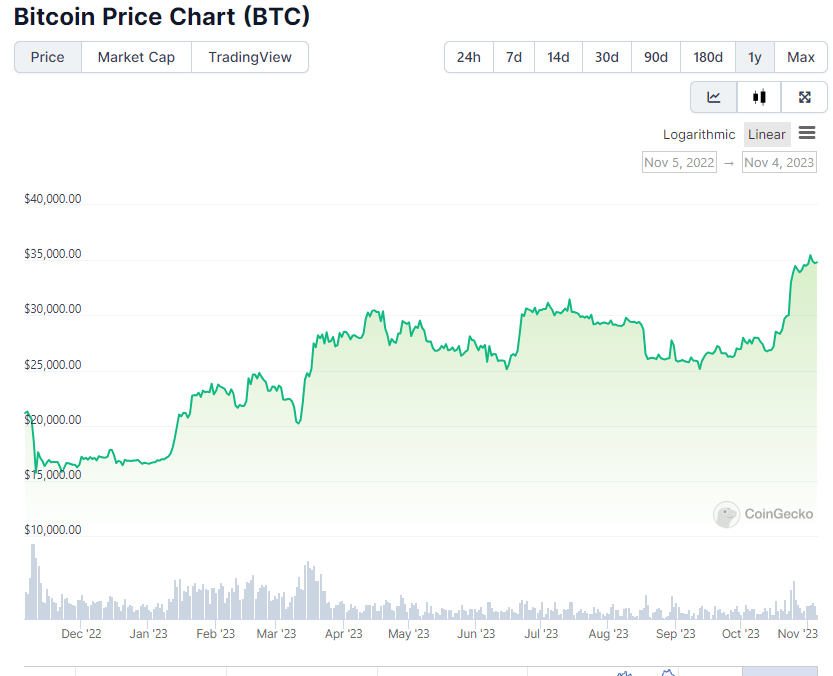833x676 pixels.
Task: Select Logarithmic scale
Action: pos(699,134)
